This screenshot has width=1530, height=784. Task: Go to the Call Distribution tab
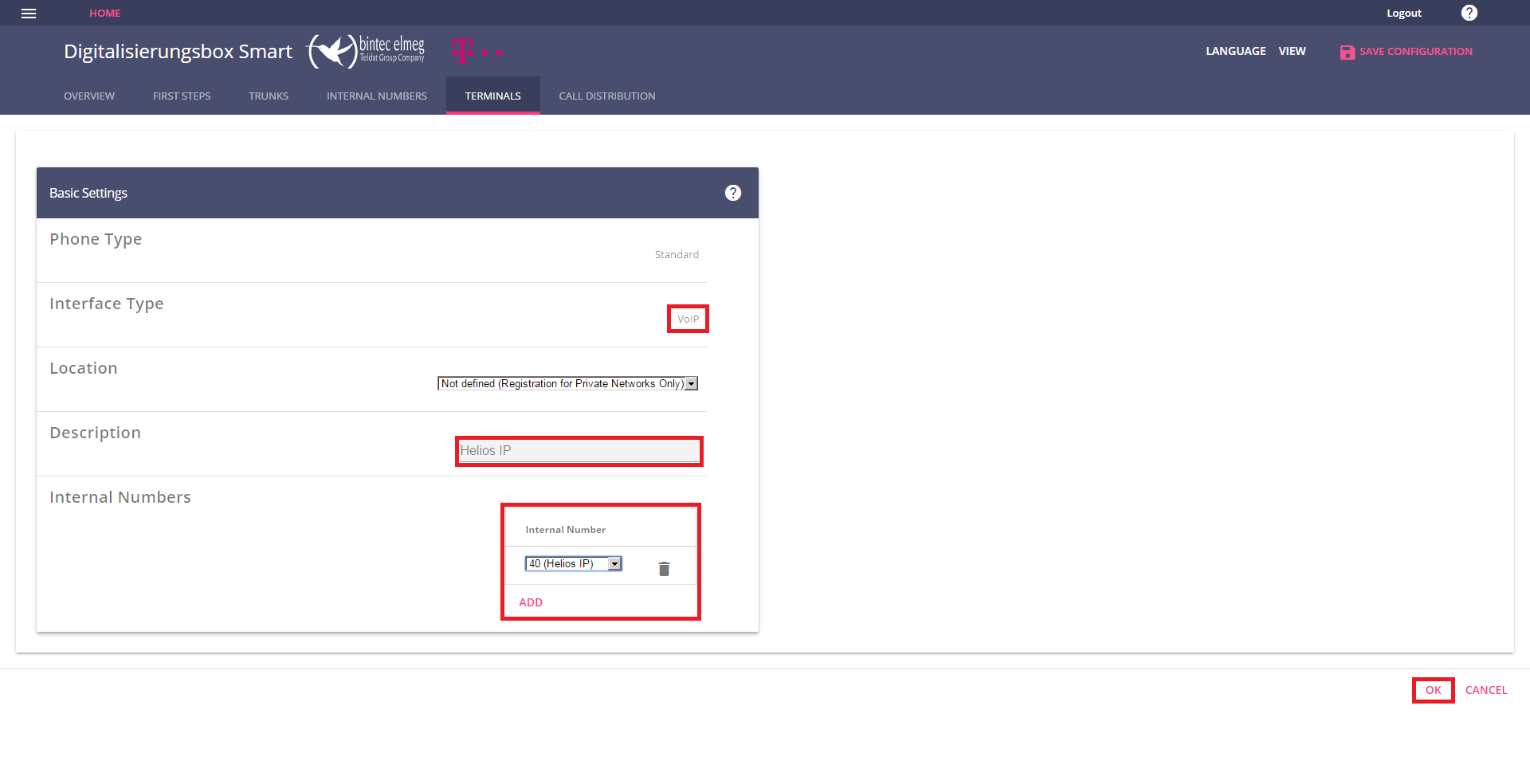[606, 96]
